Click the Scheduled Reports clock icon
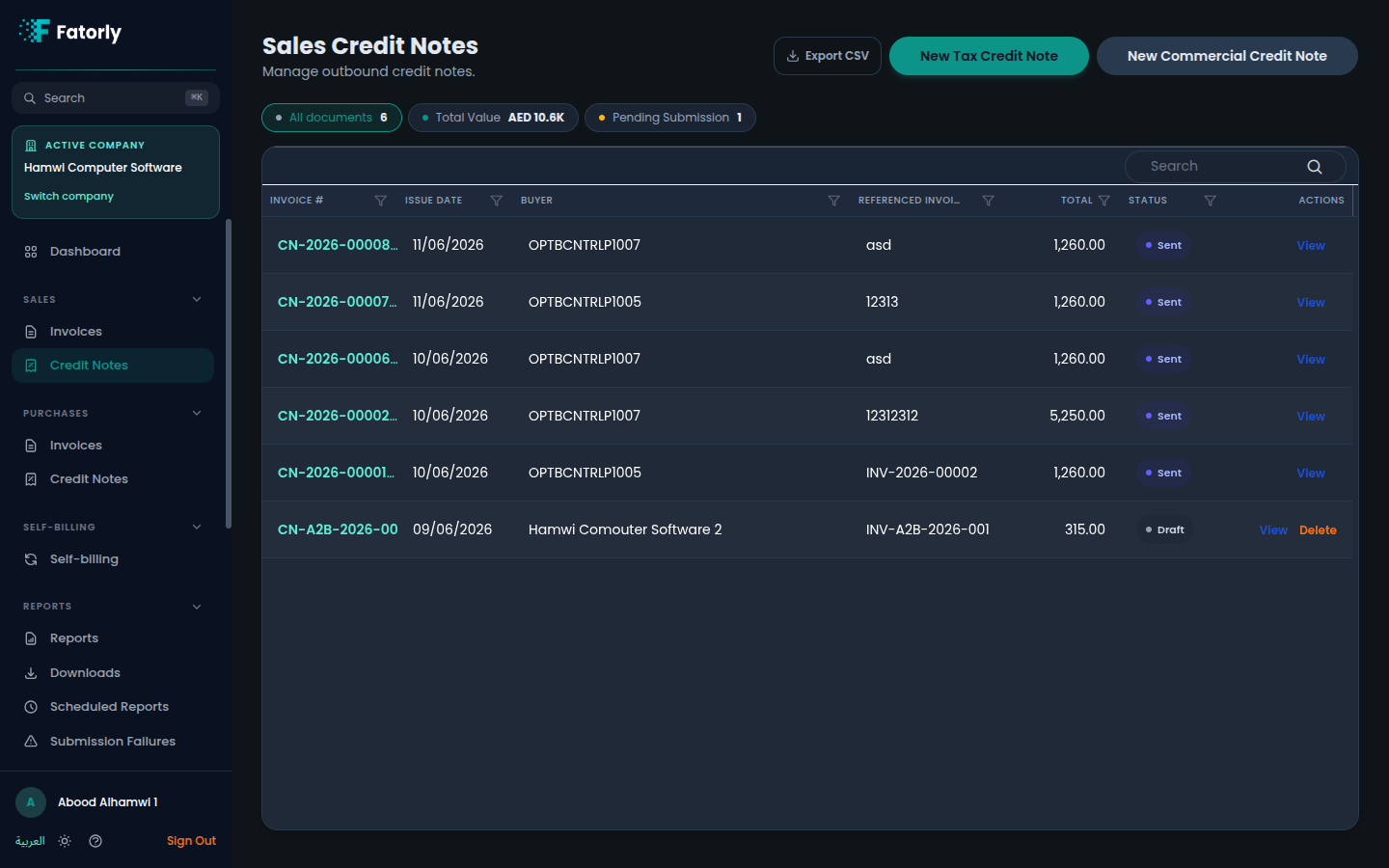Image resolution: width=1389 pixels, height=868 pixels. pos(31,707)
